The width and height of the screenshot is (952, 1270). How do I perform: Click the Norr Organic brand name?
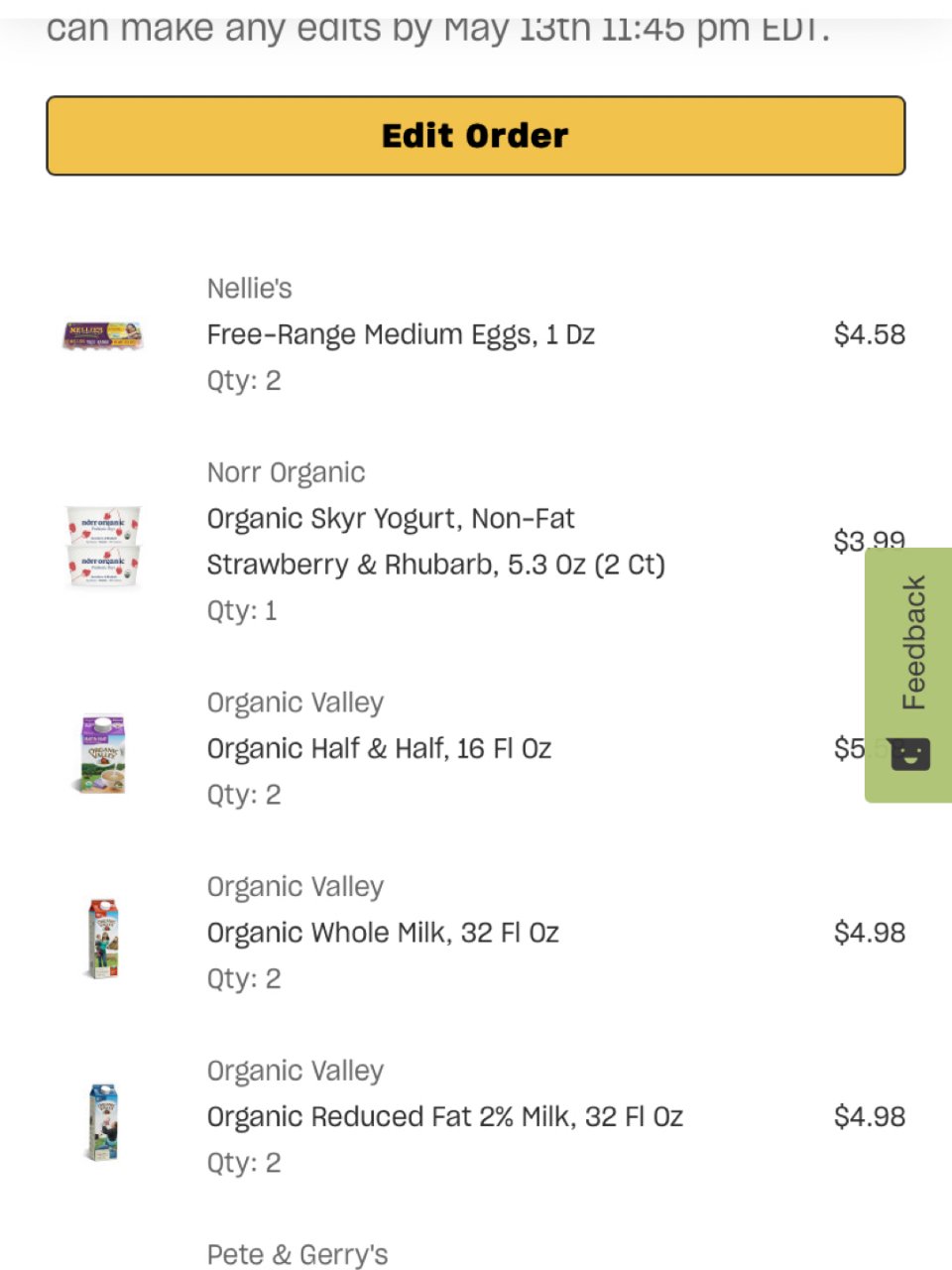286,472
